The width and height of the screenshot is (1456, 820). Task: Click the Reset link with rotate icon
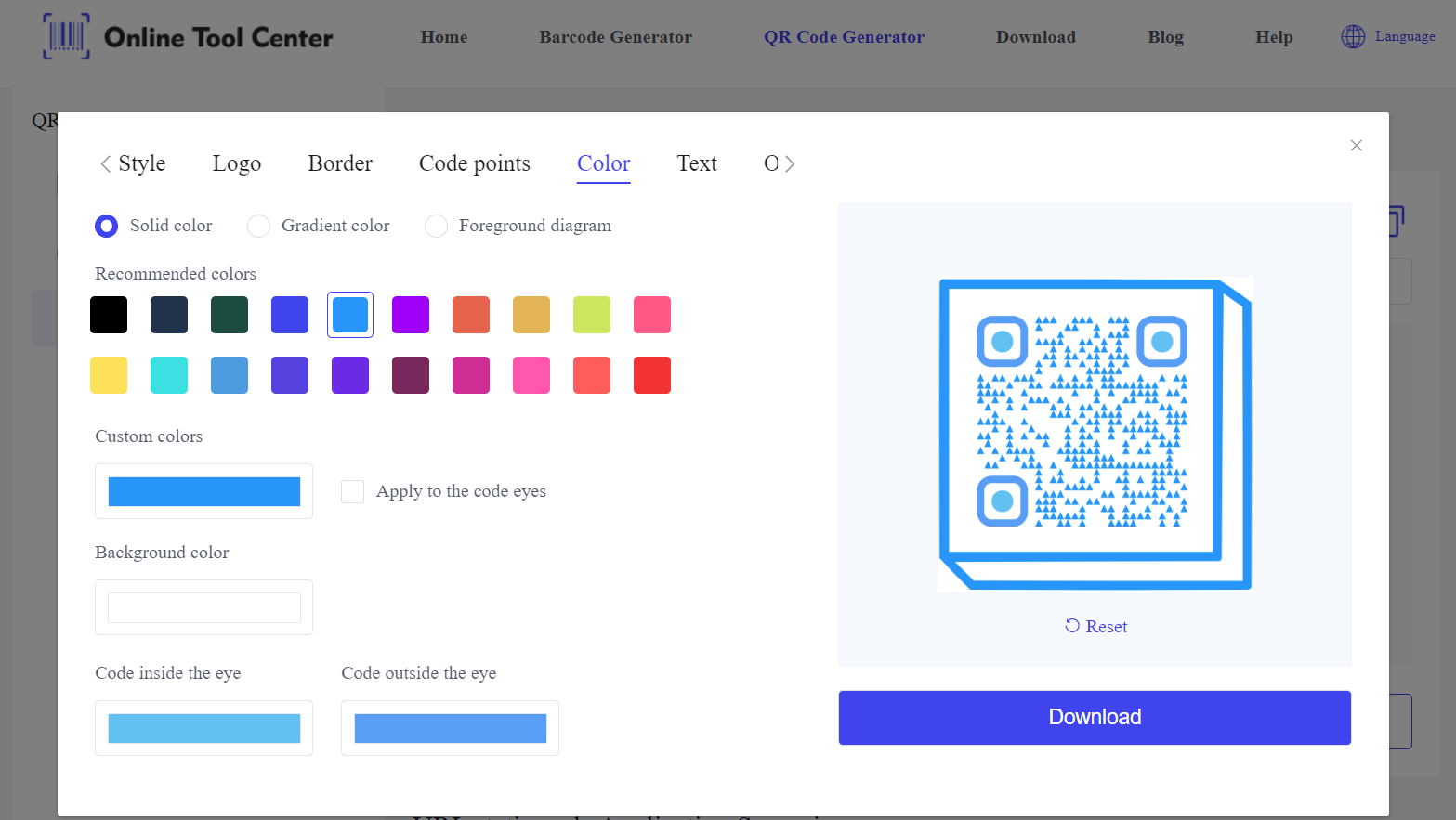1095,627
